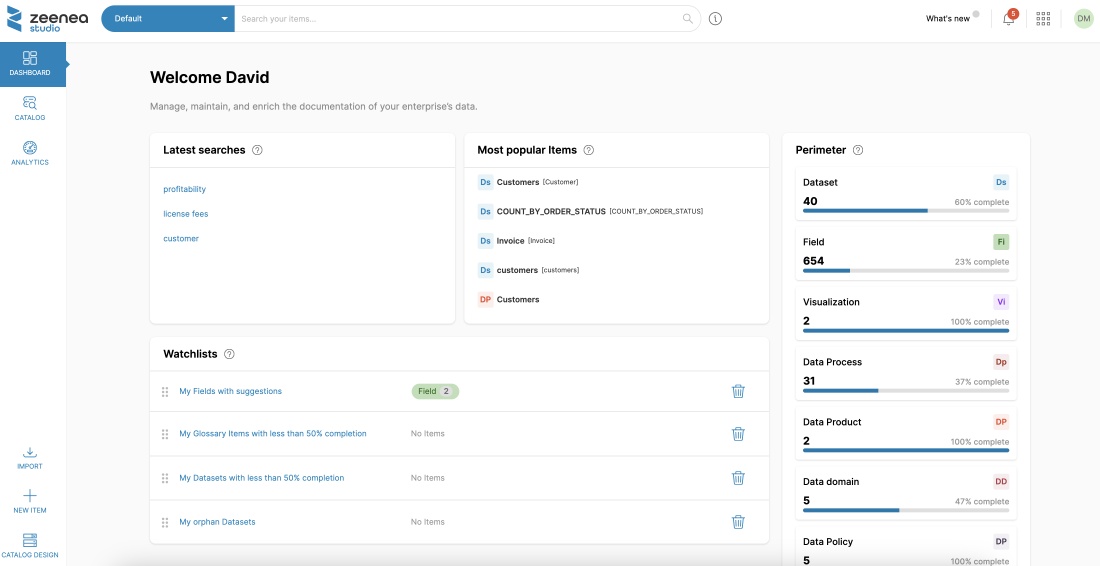Go to Analytics in the sidebar
The image size is (1100, 566).
(x=30, y=153)
